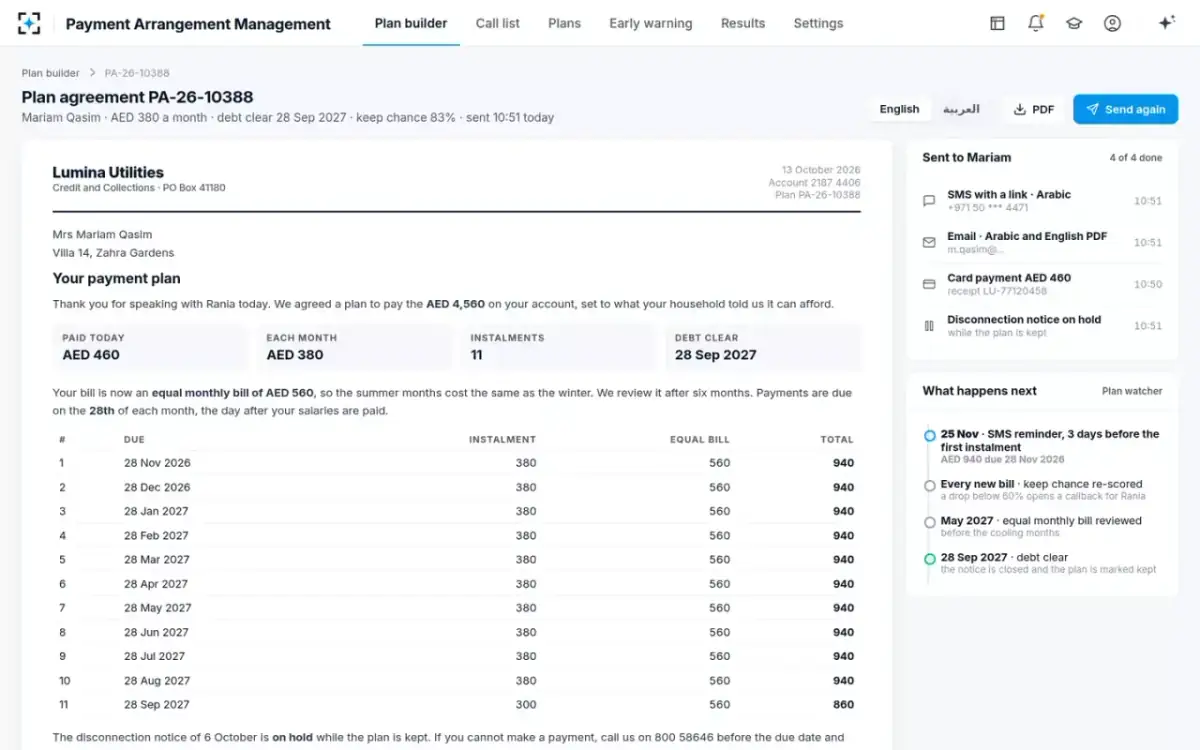
Task: Click the Each month AED 380 card
Action: pyautogui.click(x=354, y=347)
